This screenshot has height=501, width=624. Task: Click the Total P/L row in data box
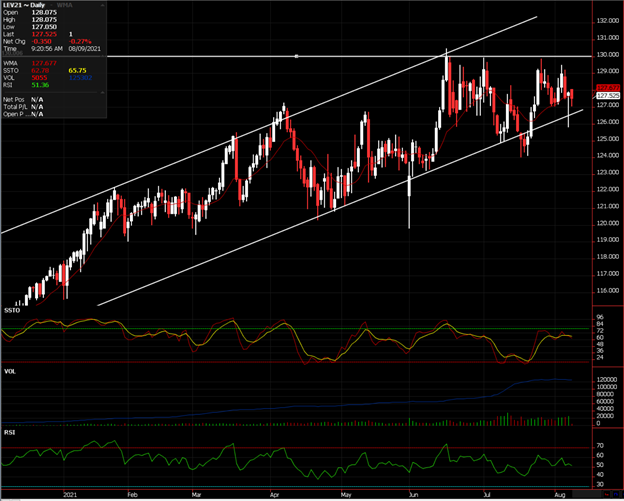[x=22, y=108]
